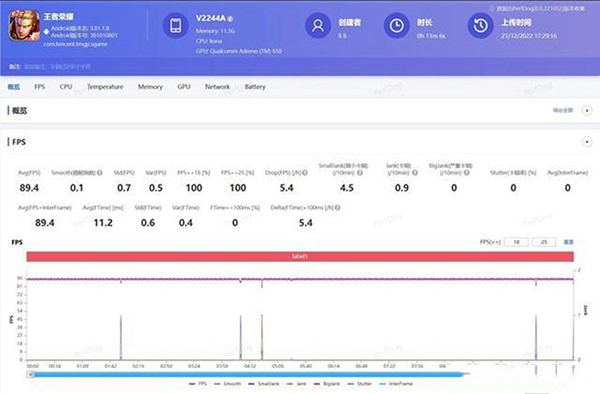Viewport: 600px width, 394px height.
Task: Click the Smooth value 0.1
Action: 77,188
